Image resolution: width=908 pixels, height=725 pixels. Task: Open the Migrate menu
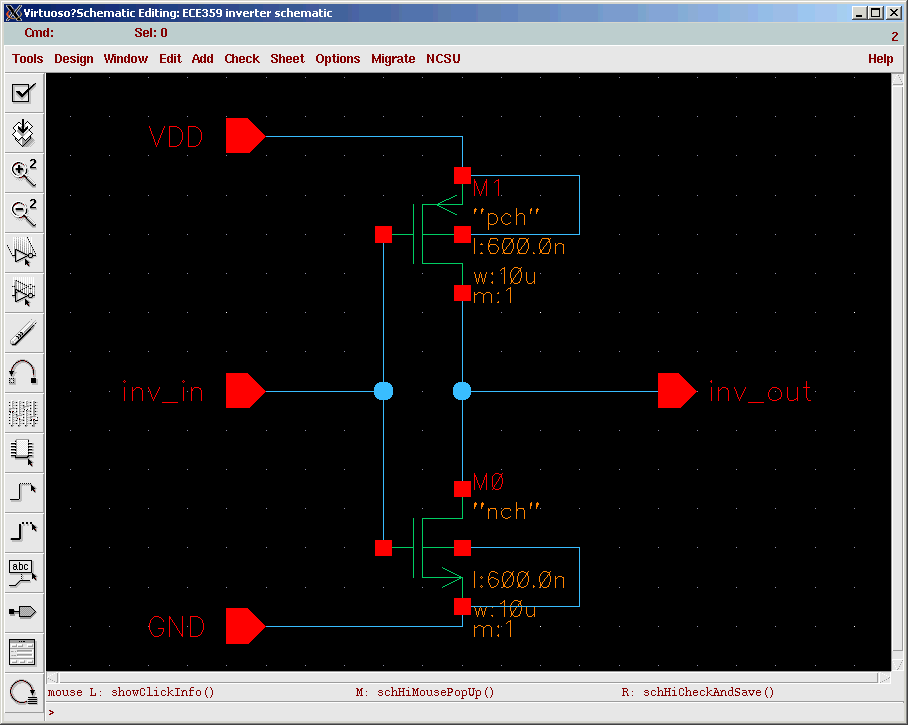pos(393,58)
